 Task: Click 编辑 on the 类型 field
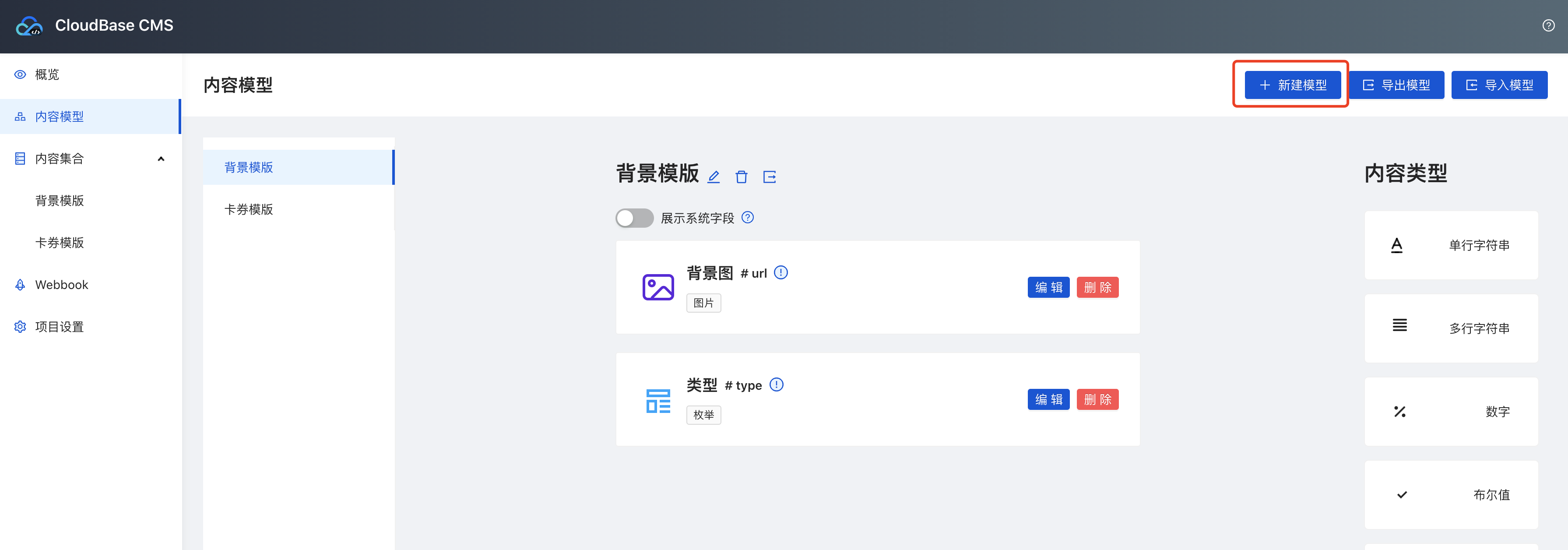click(x=1048, y=399)
